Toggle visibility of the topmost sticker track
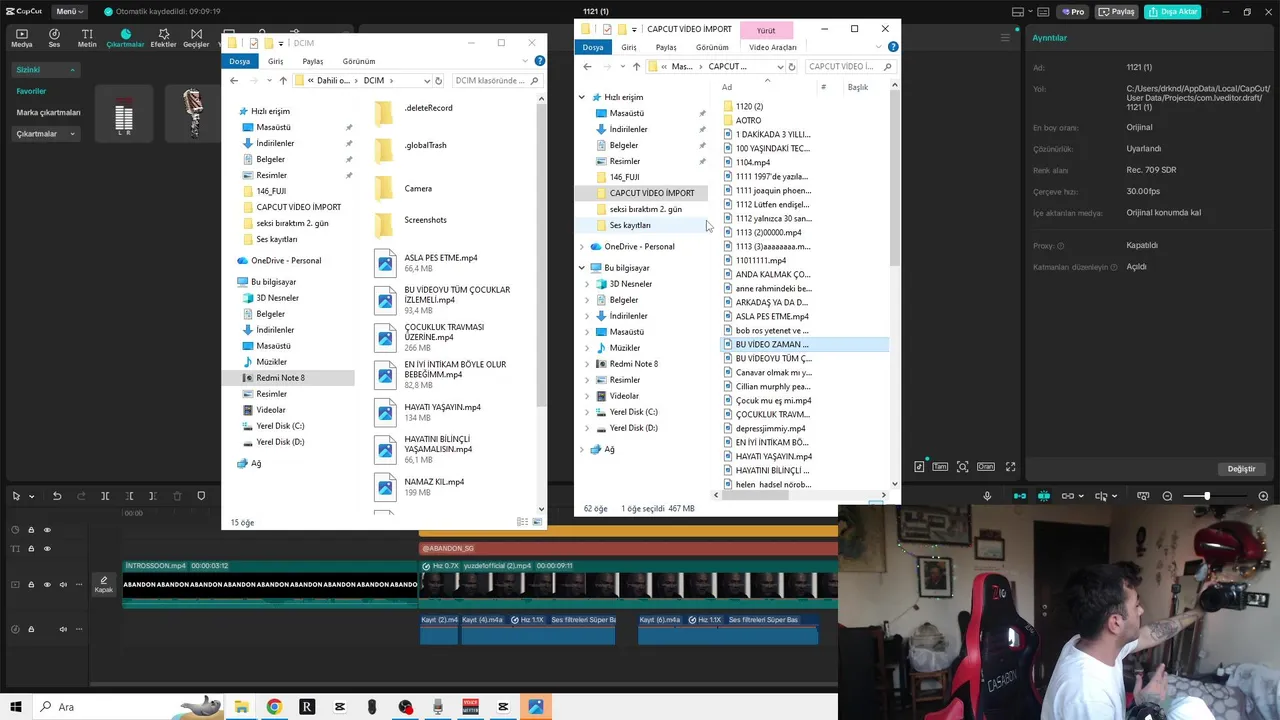The width and height of the screenshot is (1280, 720). [47, 530]
